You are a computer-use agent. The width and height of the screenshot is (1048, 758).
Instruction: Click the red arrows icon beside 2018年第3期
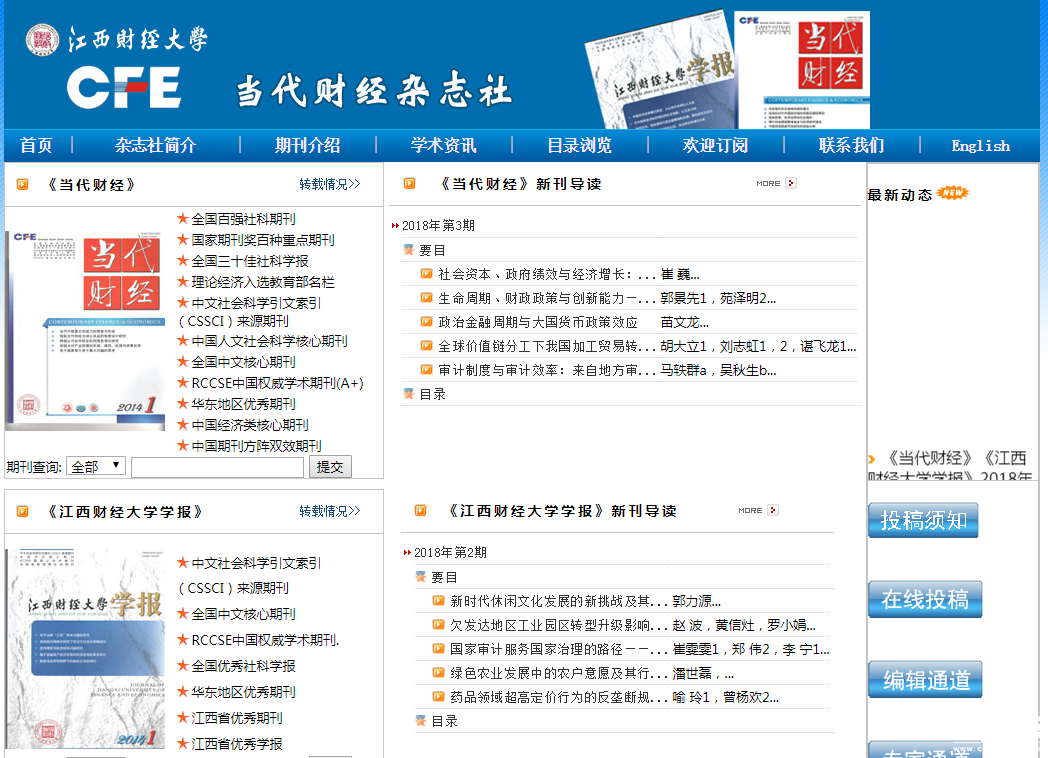click(395, 226)
